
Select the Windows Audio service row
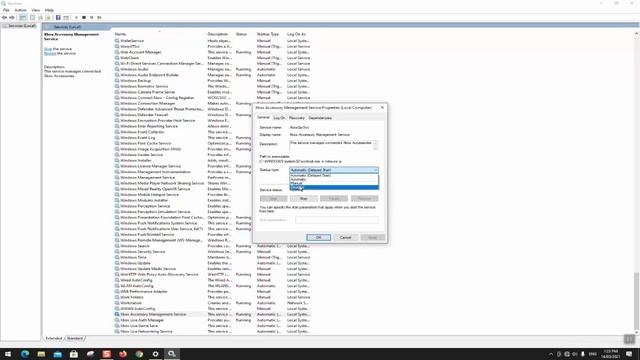coord(212,69)
